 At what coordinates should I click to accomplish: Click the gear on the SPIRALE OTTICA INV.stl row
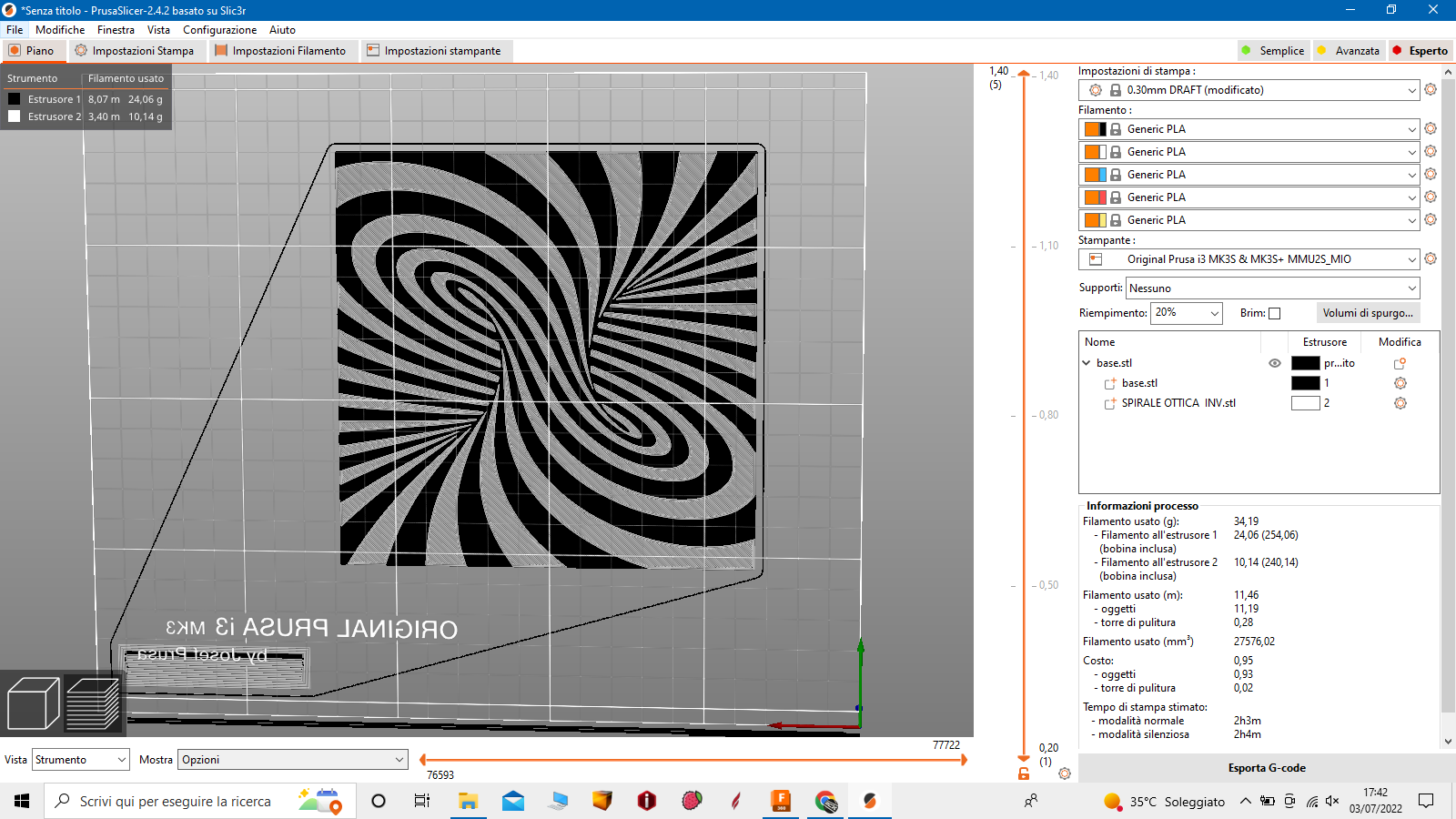tap(1400, 403)
